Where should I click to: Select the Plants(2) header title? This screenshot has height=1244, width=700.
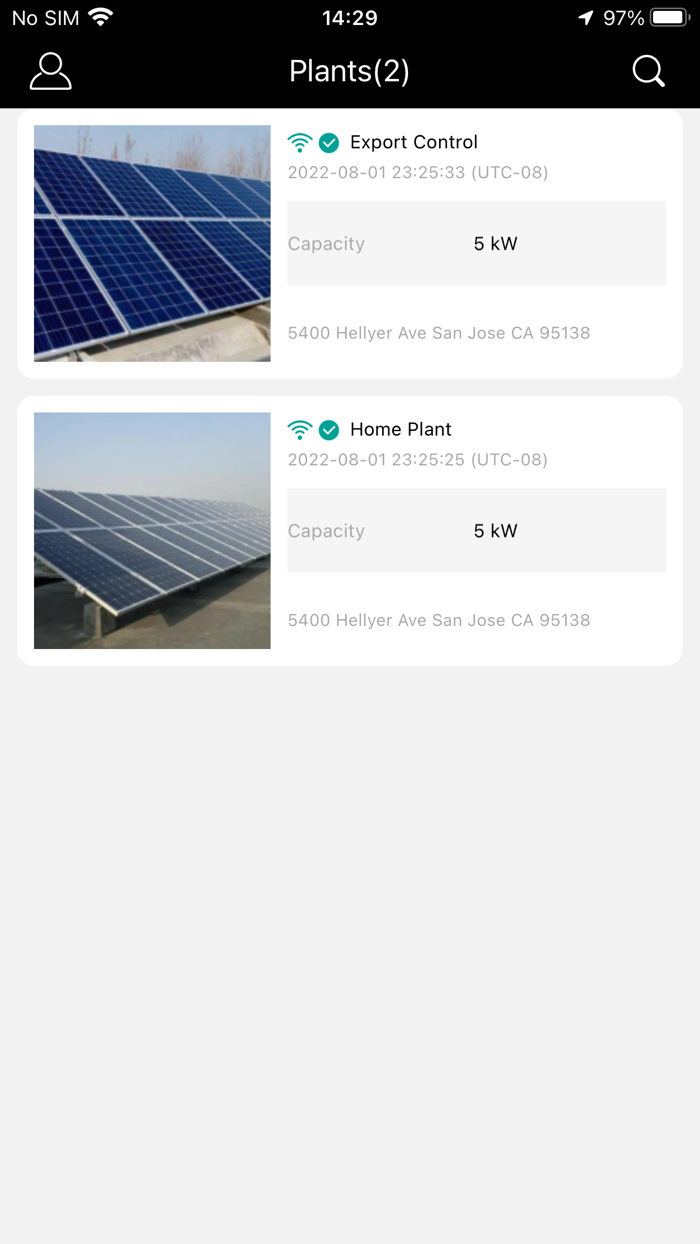pos(349,71)
